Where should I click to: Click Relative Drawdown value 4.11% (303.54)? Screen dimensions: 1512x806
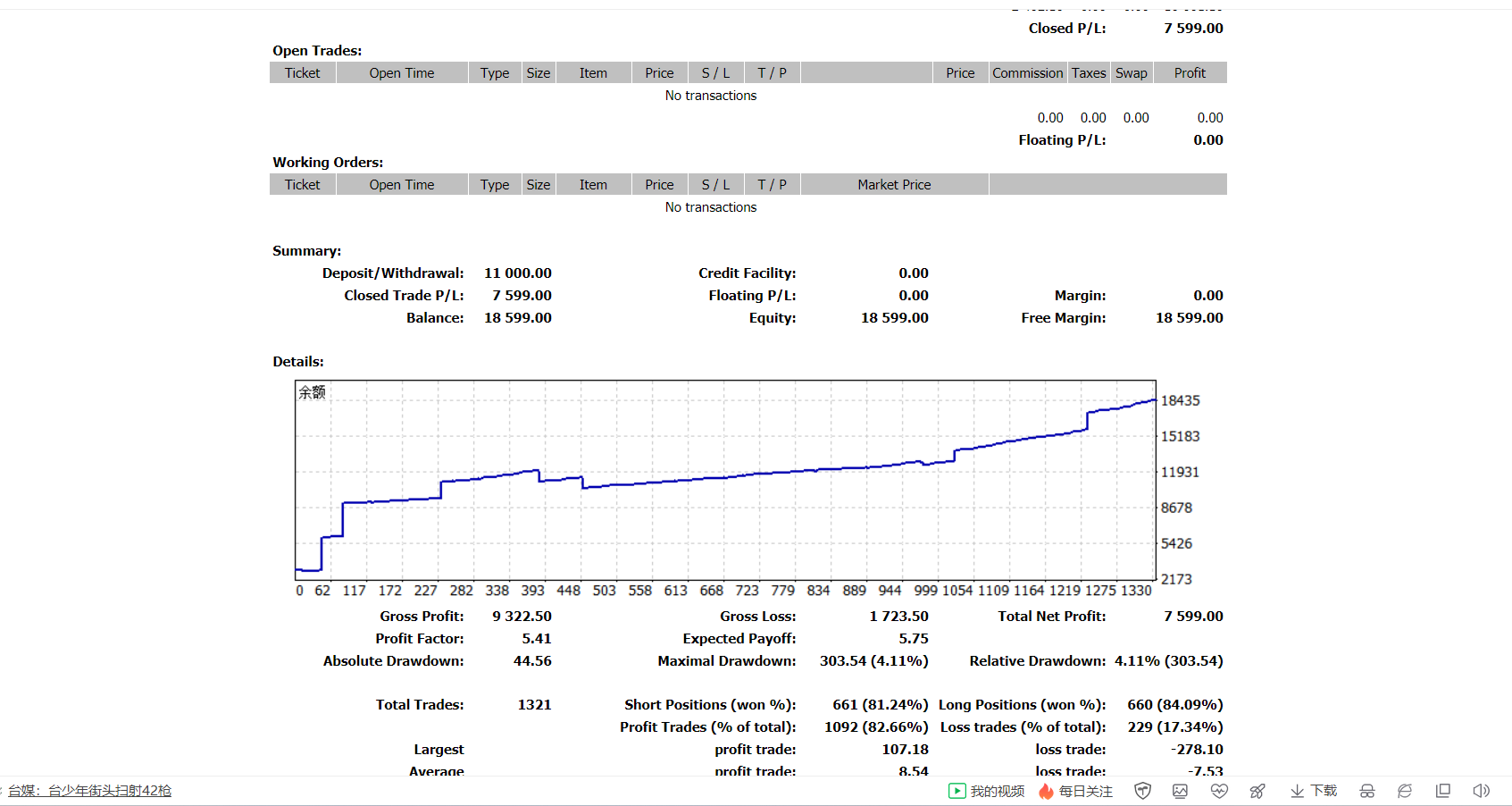coord(1169,661)
